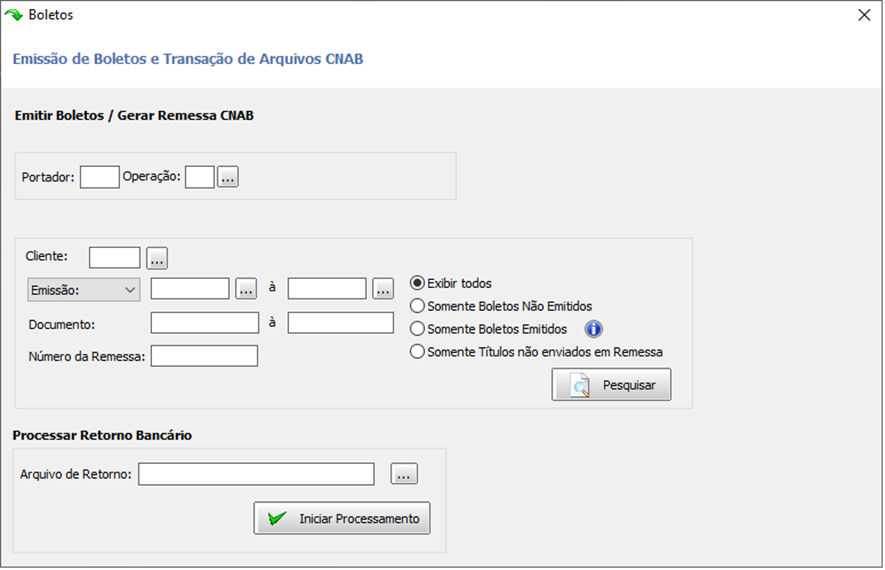Screen dimensions: 885x570
Task: Click the Iniciar Processamento button
Action: pyautogui.click(x=342, y=518)
